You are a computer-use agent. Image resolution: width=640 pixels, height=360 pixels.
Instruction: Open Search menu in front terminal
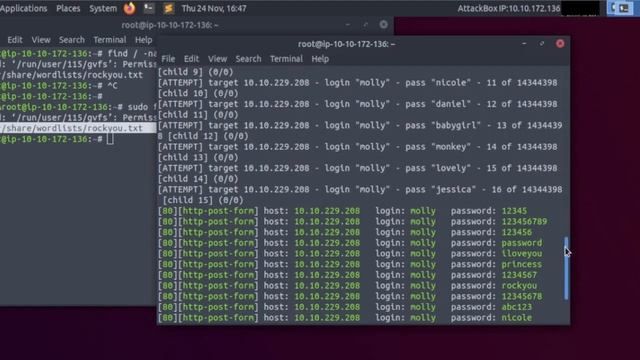(x=248, y=59)
